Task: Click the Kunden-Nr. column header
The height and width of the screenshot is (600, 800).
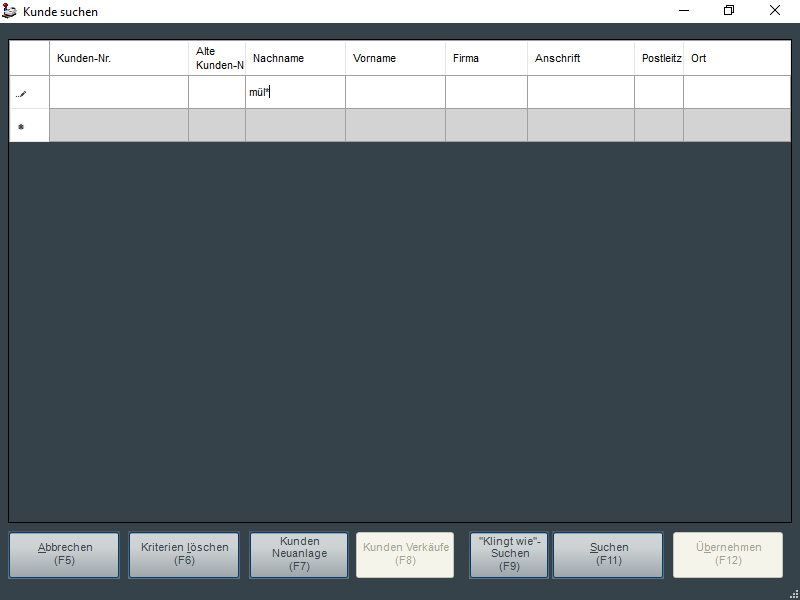Action: 119,58
